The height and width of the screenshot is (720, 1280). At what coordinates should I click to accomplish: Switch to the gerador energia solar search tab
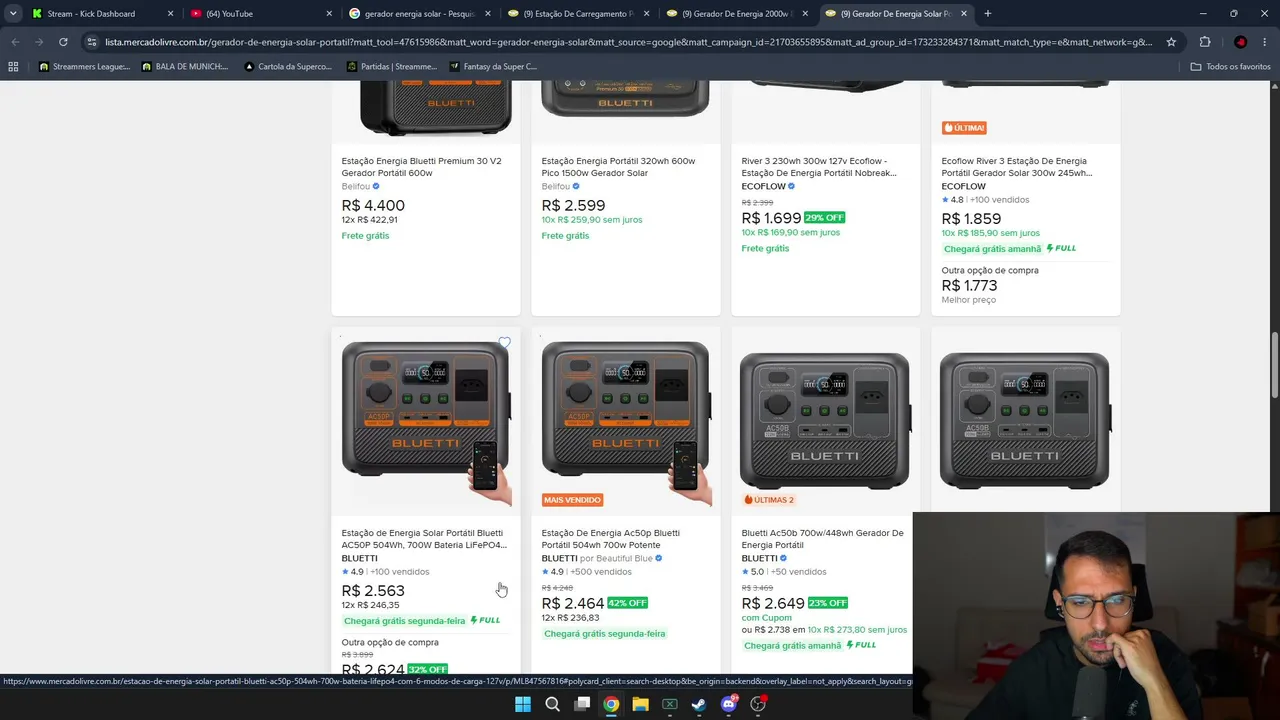[x=420, y=14]
